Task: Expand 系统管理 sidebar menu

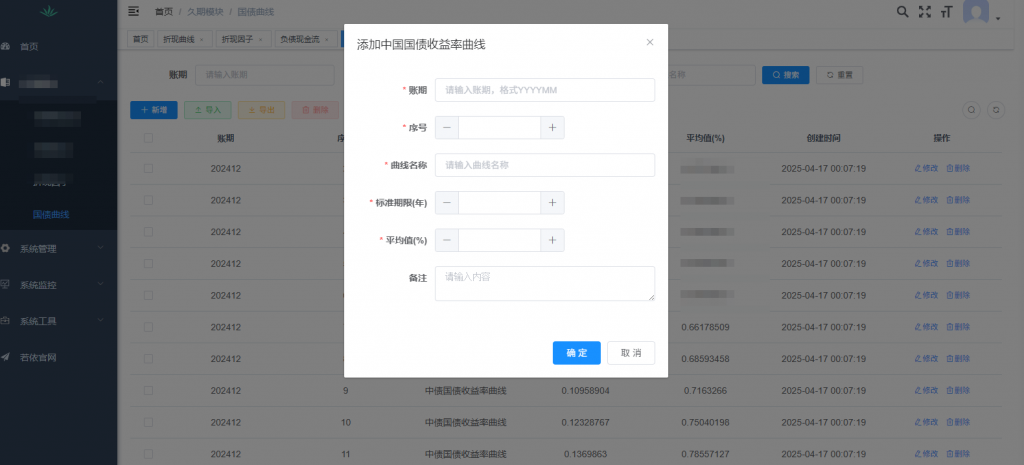Action: click(58, 248)
